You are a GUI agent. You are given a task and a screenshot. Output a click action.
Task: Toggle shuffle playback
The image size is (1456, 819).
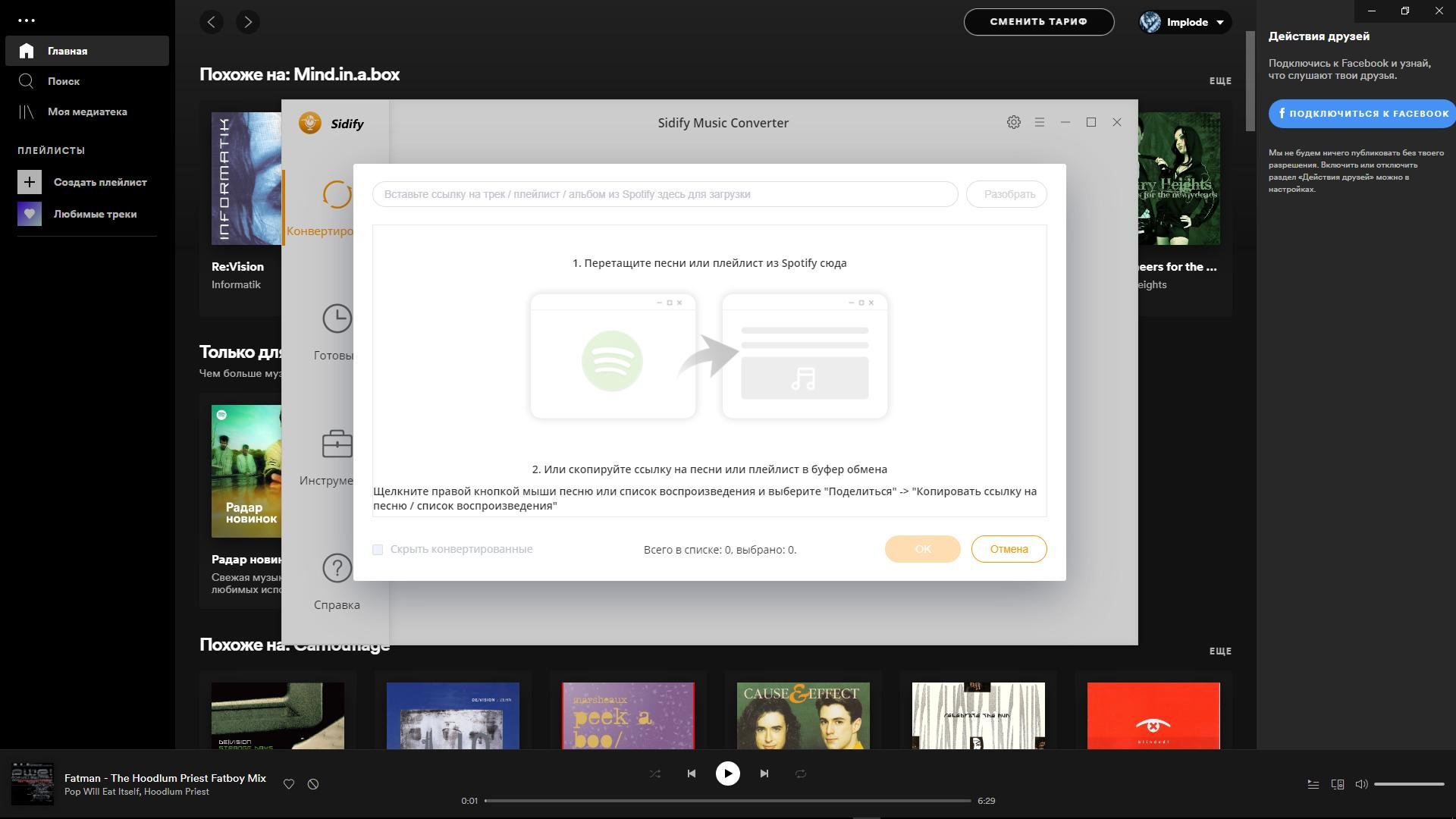point(655,773)
